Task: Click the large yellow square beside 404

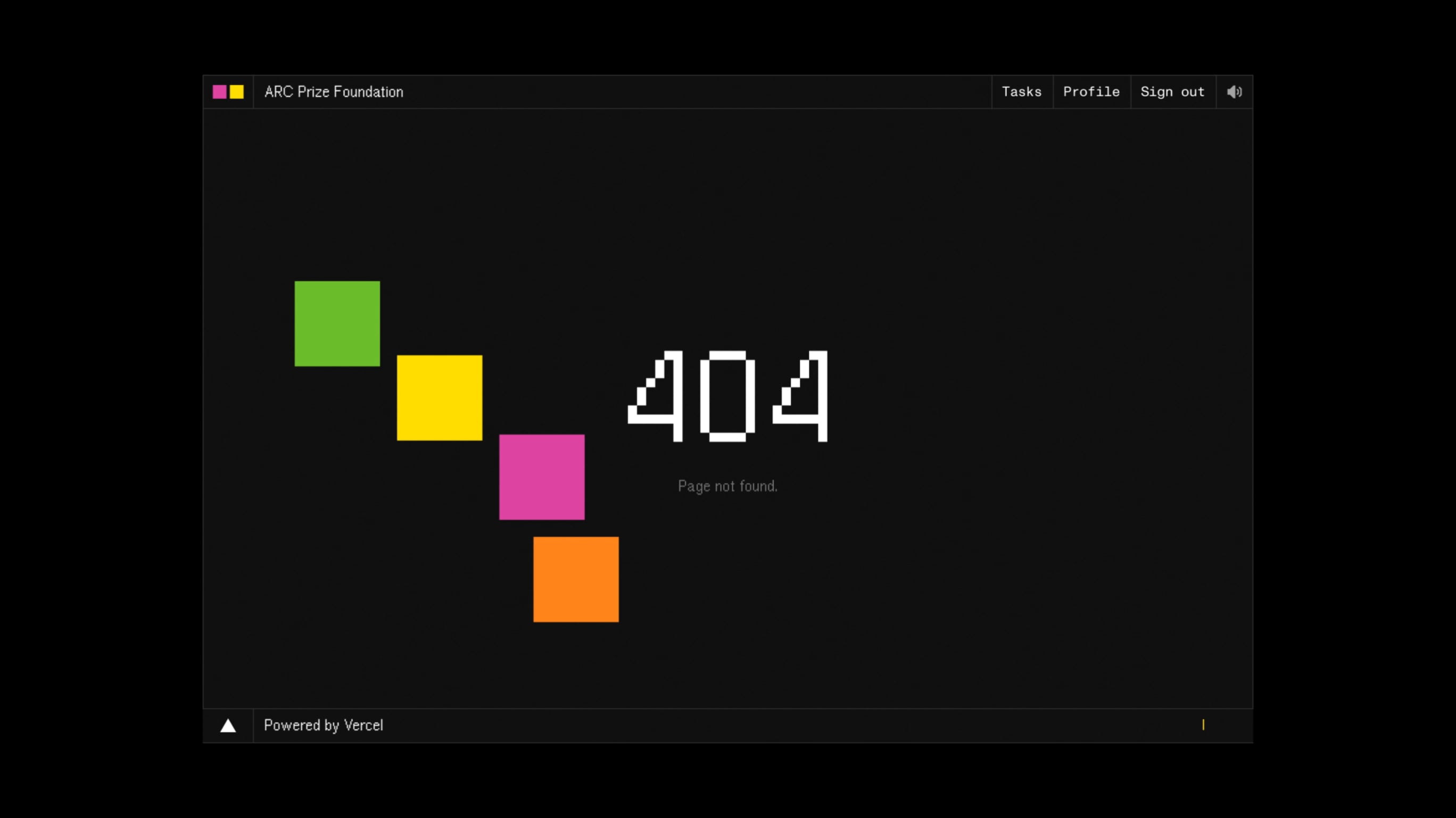Action: click(439, 398)
